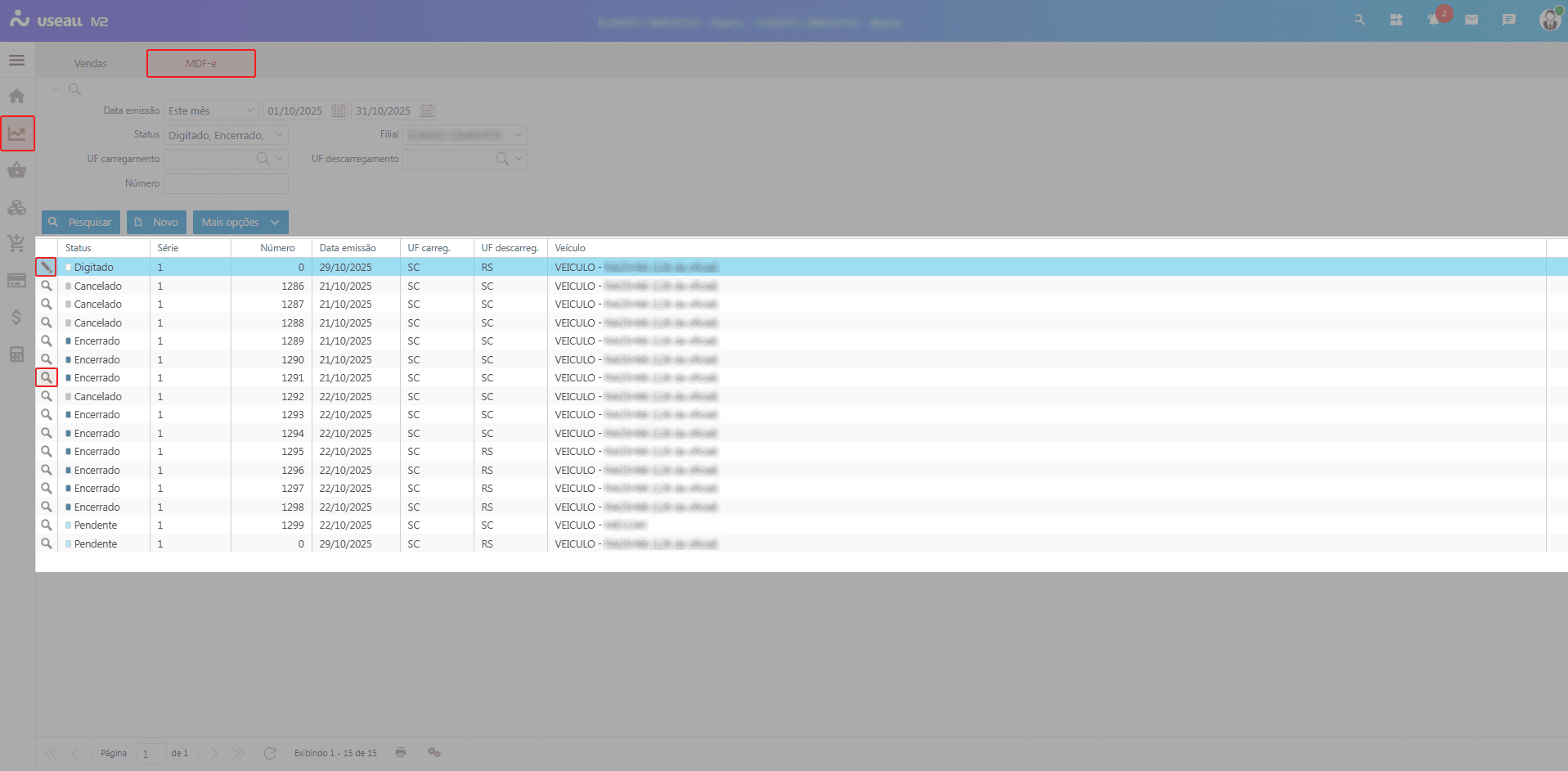
Task: Open the financial dollar sign icon
Action: tap(16, 318)
